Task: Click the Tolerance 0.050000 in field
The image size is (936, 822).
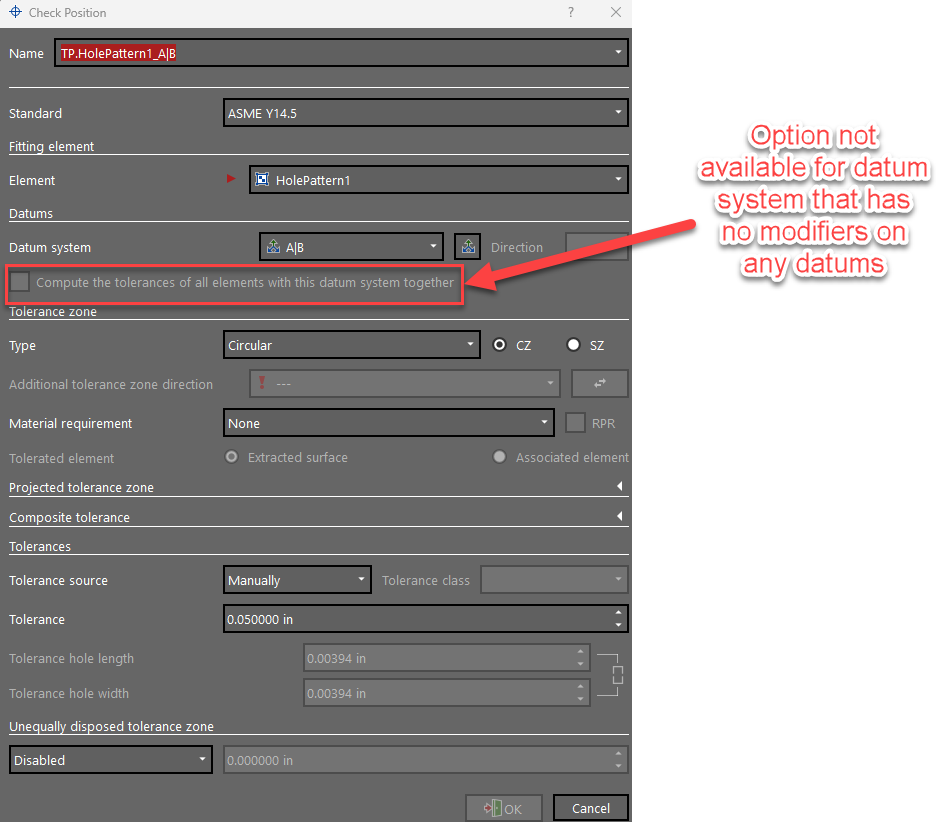Action: click(426, 619)
